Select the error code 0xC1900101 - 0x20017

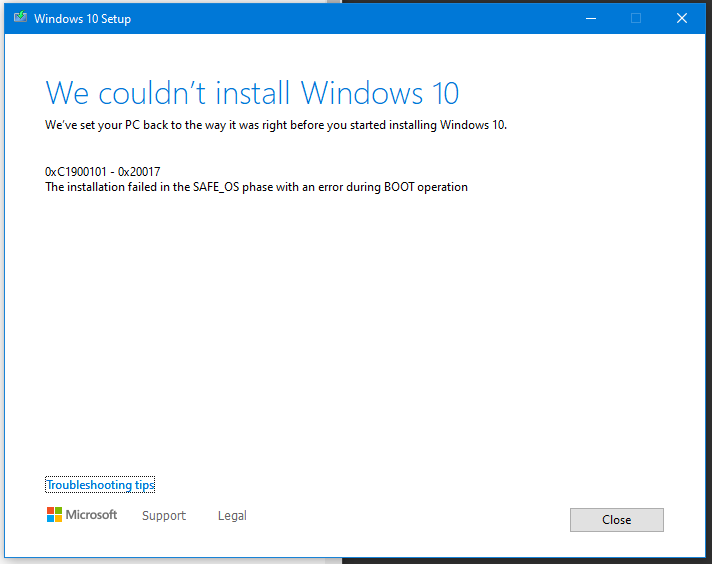(103, 172)
